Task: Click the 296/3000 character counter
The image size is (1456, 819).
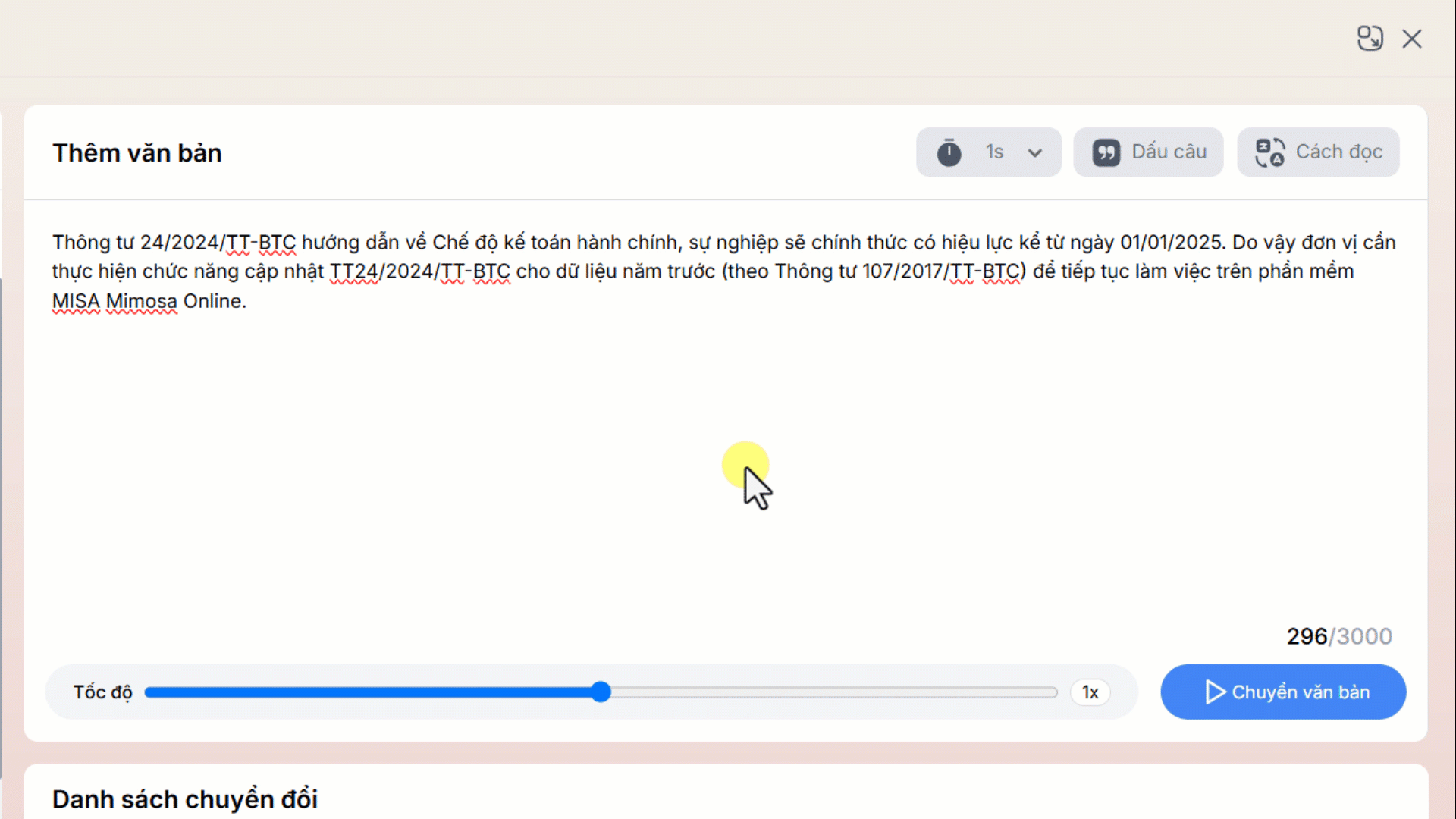Action: pos(1339,636)
